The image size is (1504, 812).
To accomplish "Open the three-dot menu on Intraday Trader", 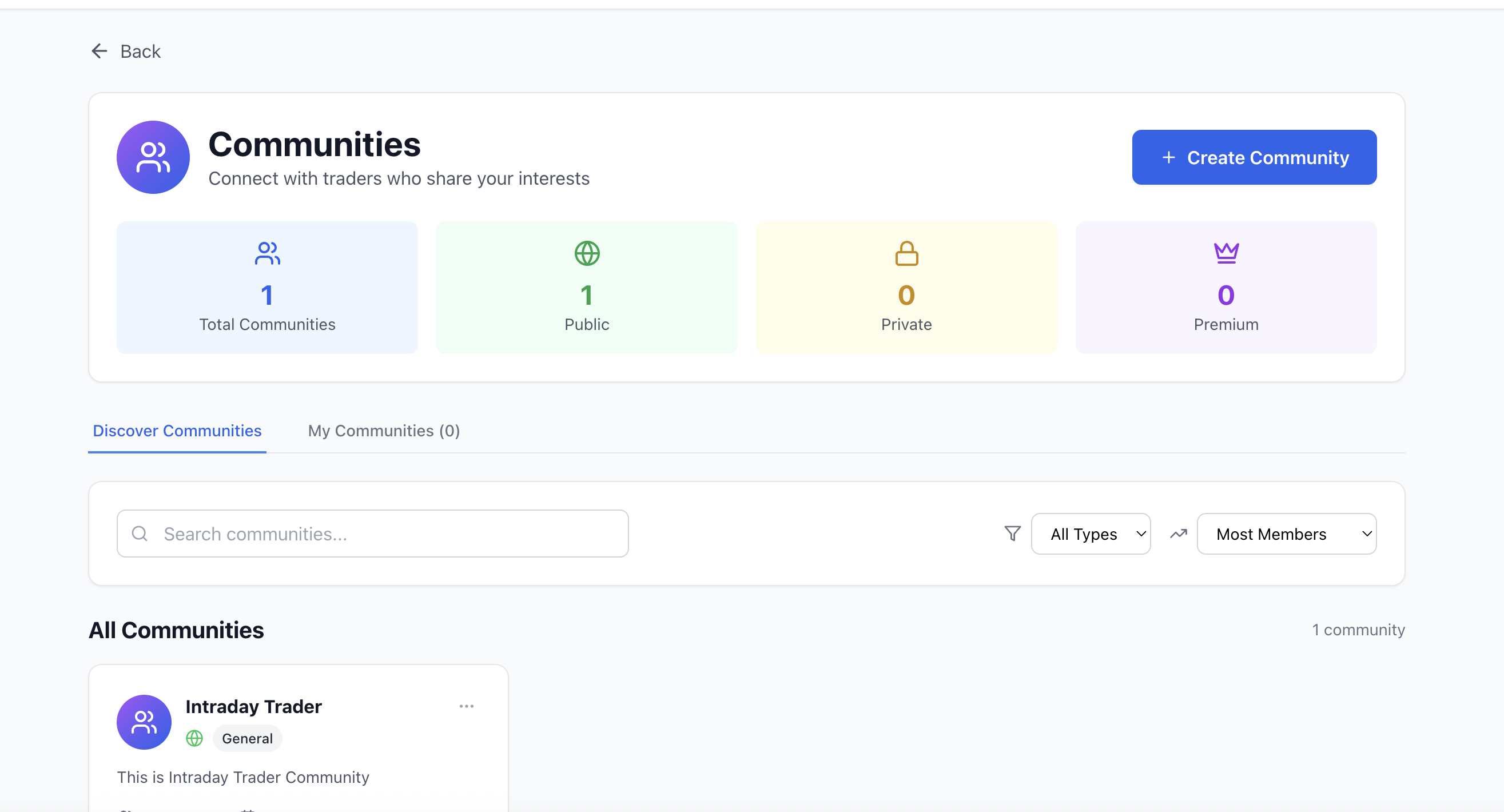I will click(x=466, y=706).
